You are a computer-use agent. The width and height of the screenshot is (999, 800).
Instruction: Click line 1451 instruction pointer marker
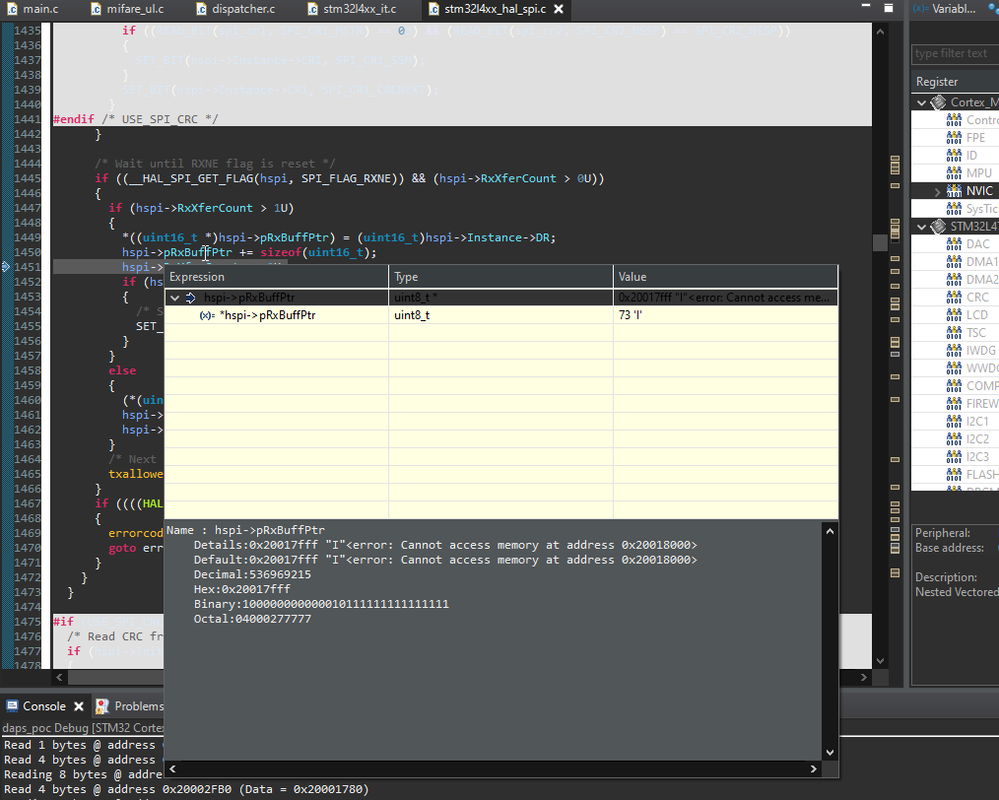point(6,266)
